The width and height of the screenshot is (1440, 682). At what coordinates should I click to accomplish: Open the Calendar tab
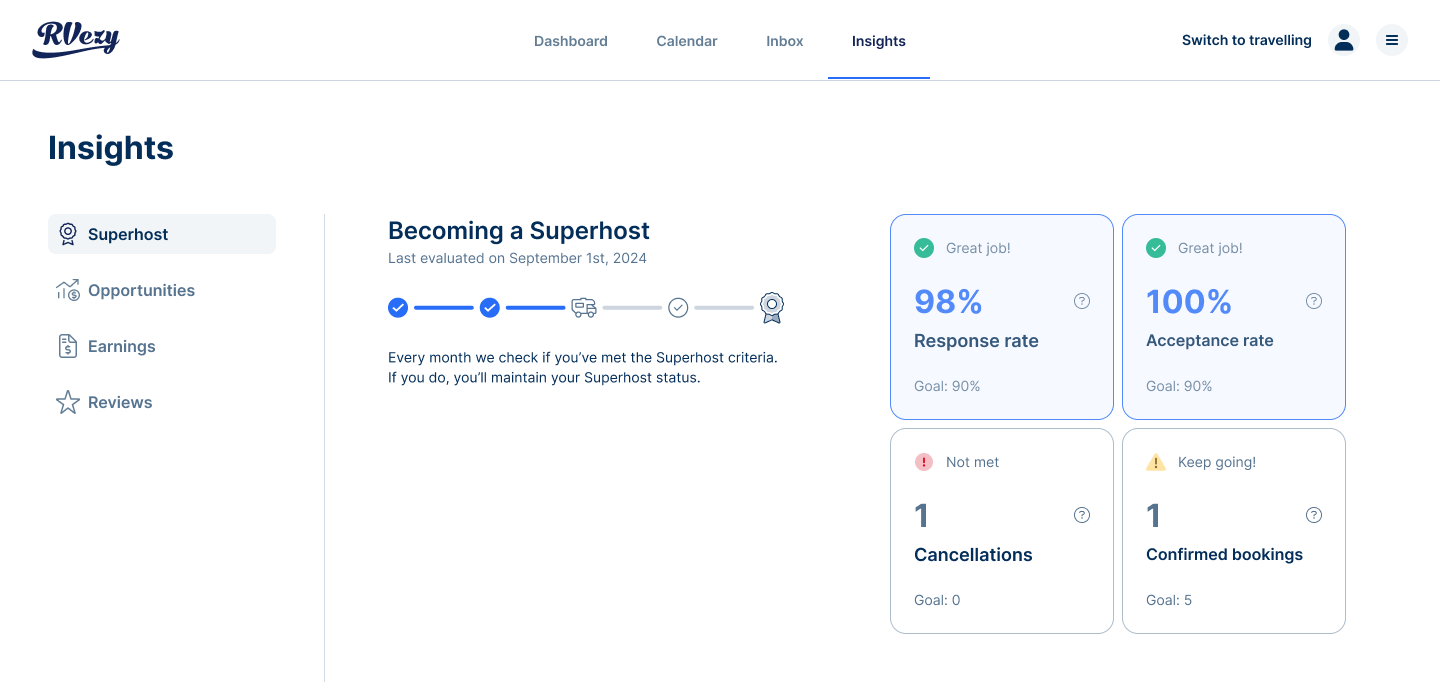pos(686,41)
